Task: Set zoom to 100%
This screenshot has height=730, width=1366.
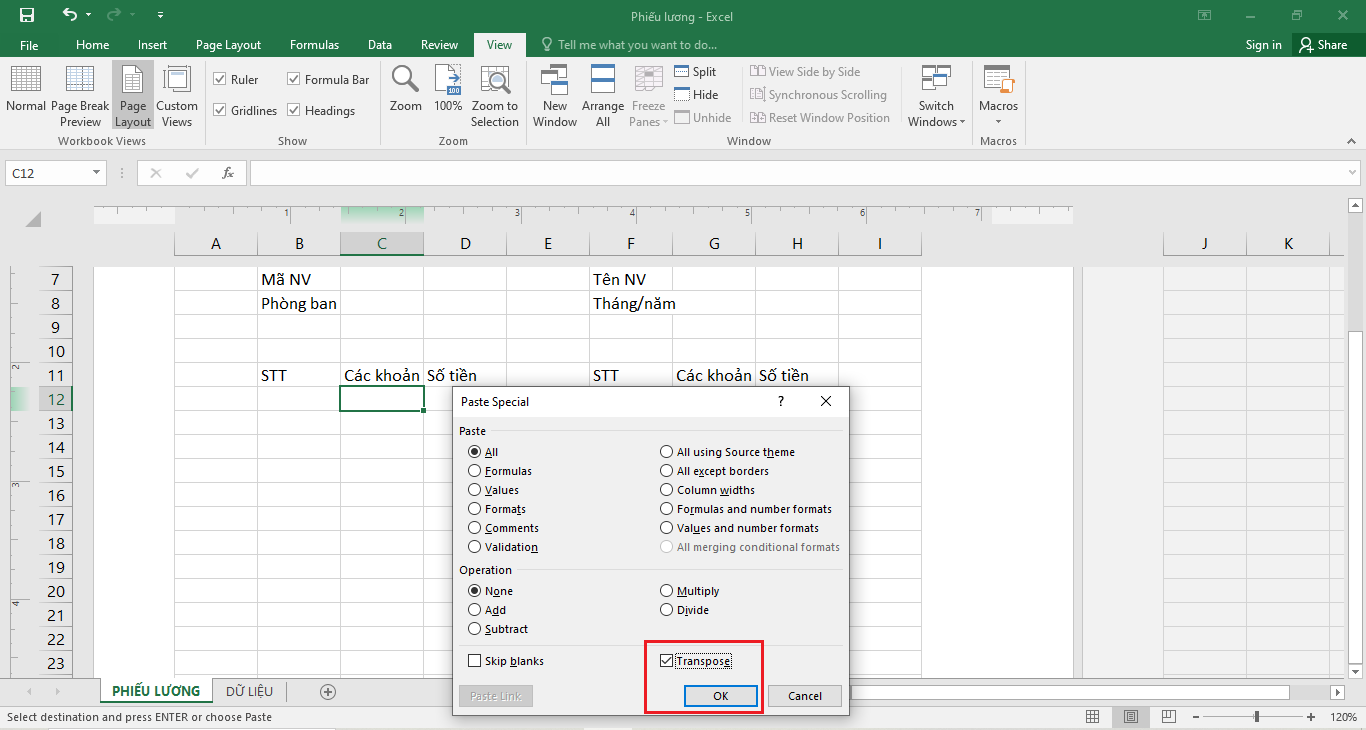Action: 448,90
